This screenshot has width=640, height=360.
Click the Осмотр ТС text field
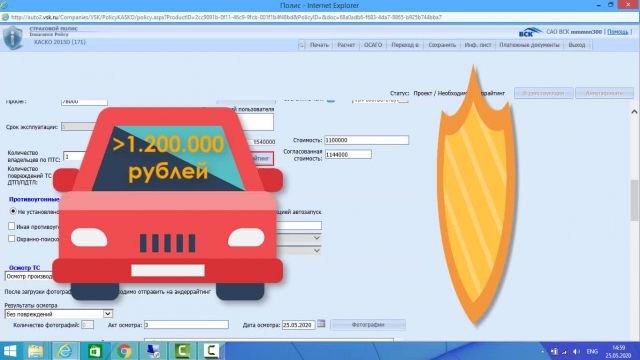[29, 276]
